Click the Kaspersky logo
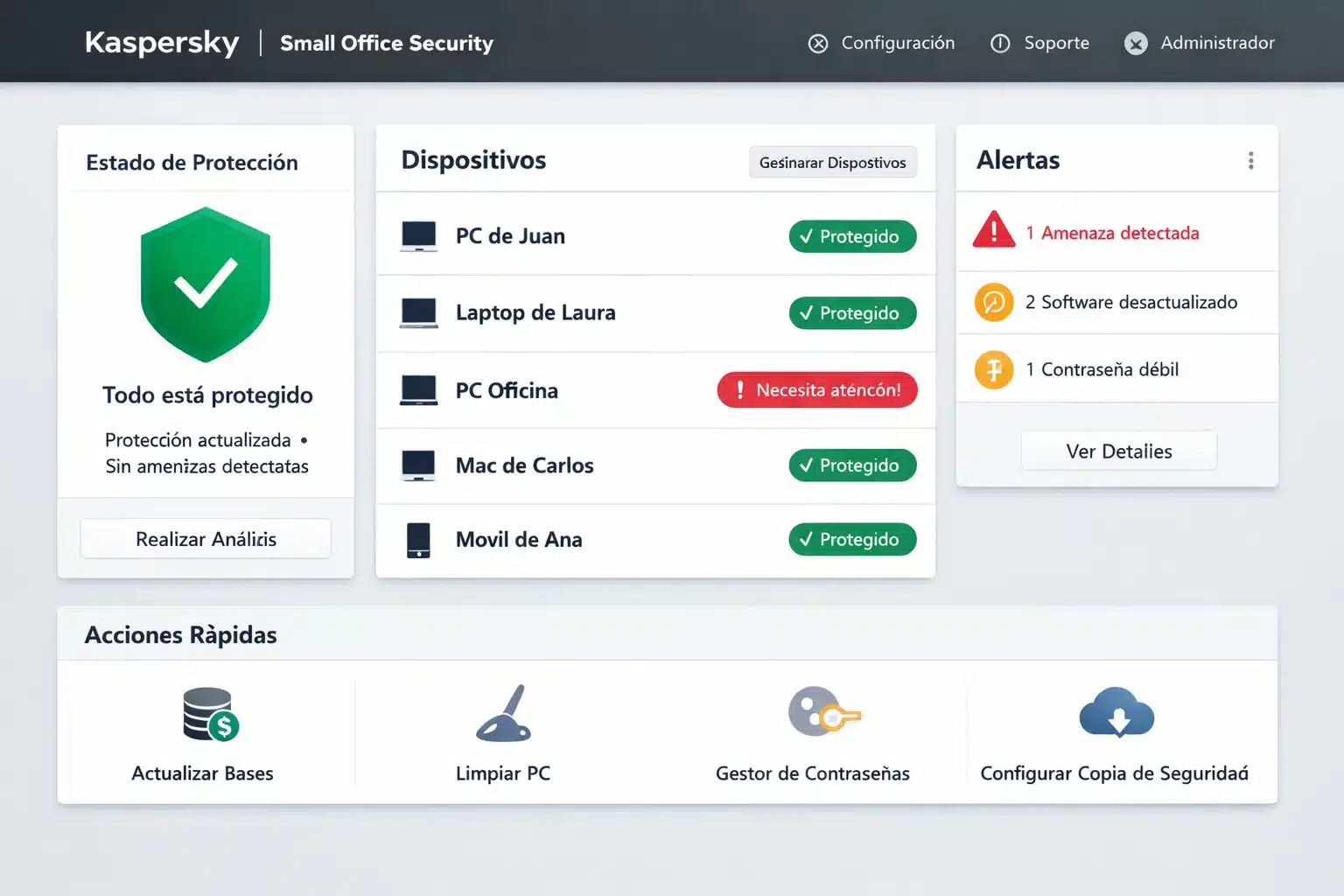Viewport: 1344px width, 896px height. tap(161, 42)
